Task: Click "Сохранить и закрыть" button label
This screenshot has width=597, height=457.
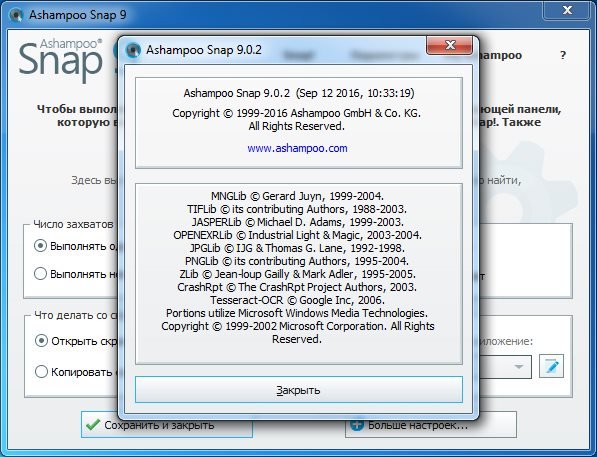Action: (159, 425)
